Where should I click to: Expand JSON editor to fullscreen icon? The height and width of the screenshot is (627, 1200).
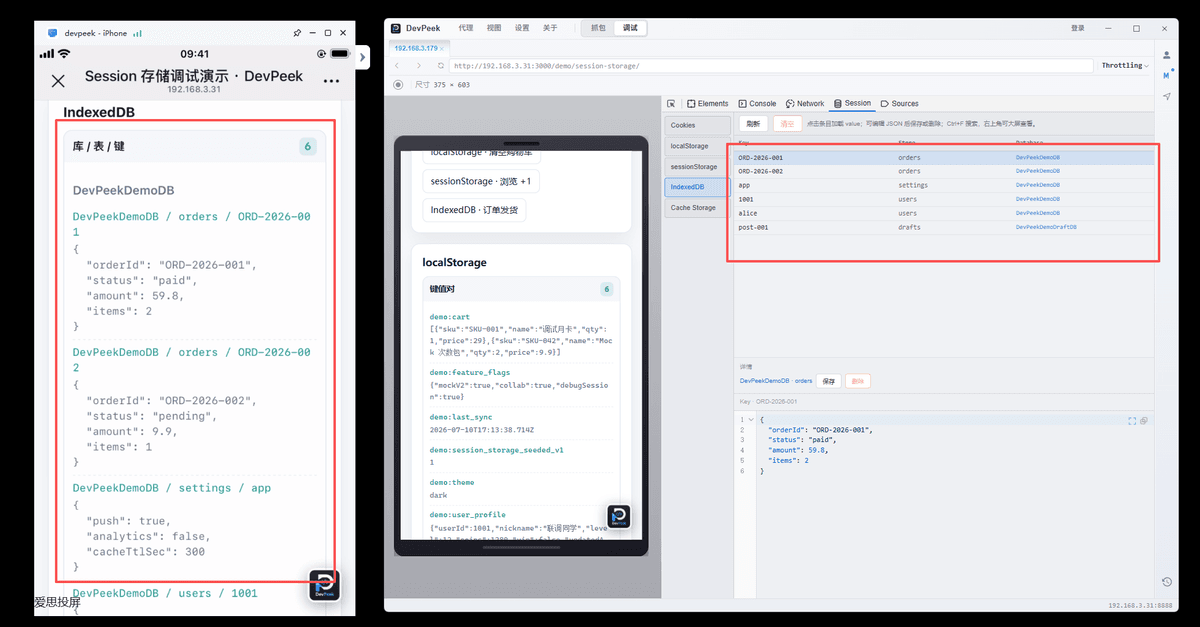coord(1132,421)
